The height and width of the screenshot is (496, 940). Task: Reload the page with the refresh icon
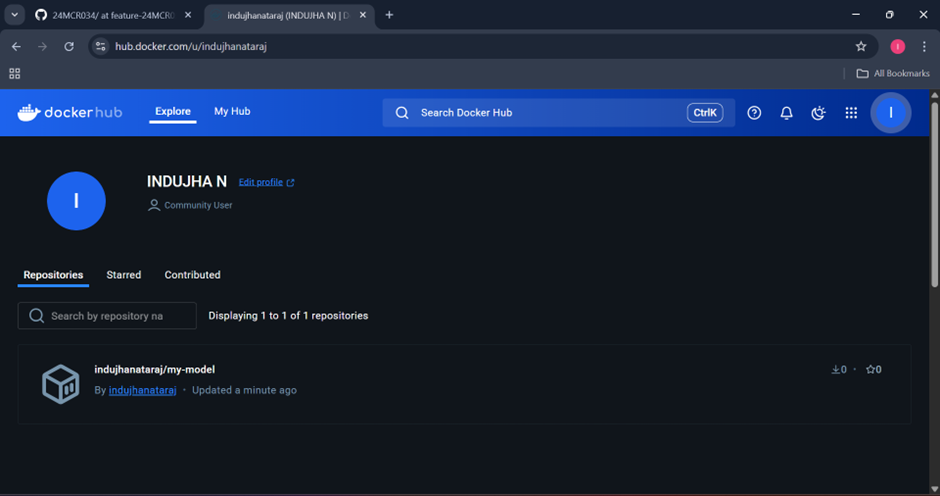coord(69,46)
